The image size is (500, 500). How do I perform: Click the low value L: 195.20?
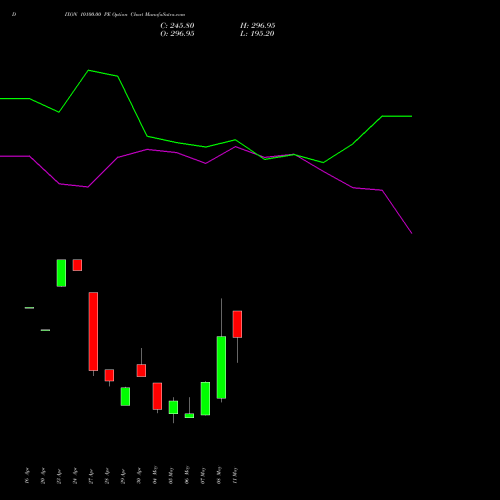[257, 34]
